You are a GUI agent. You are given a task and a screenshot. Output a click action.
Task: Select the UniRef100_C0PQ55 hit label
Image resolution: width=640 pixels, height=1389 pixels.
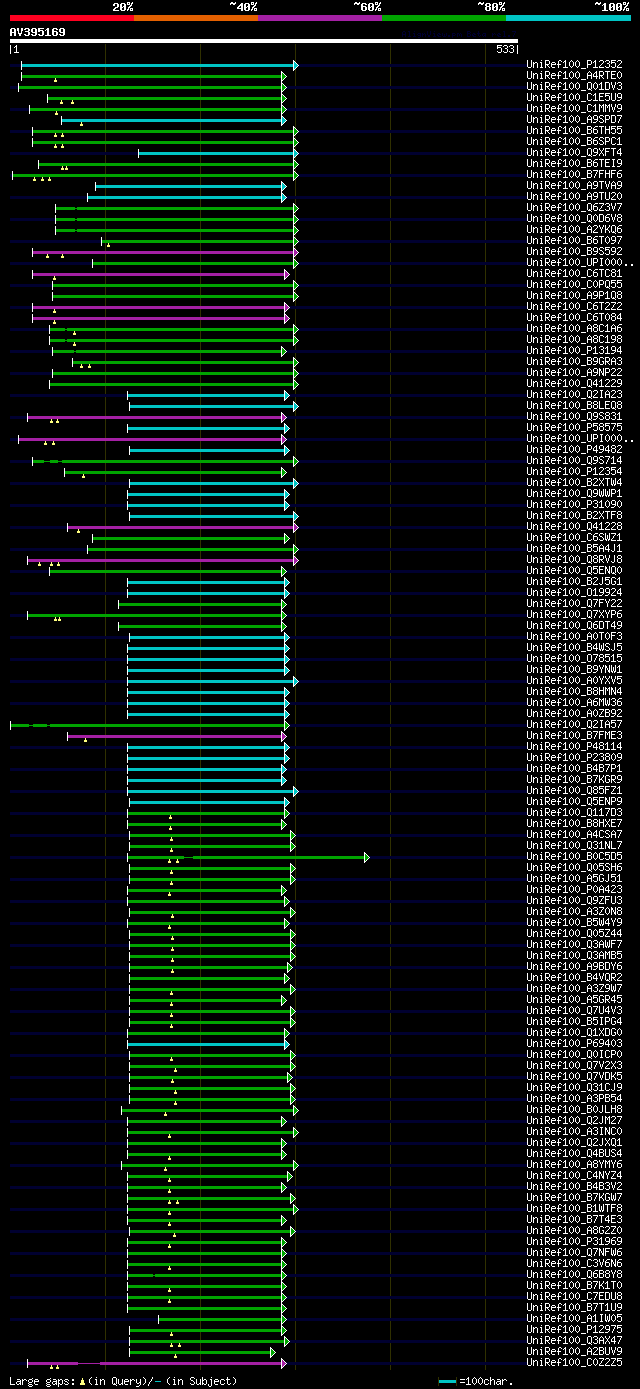[574, 285]
